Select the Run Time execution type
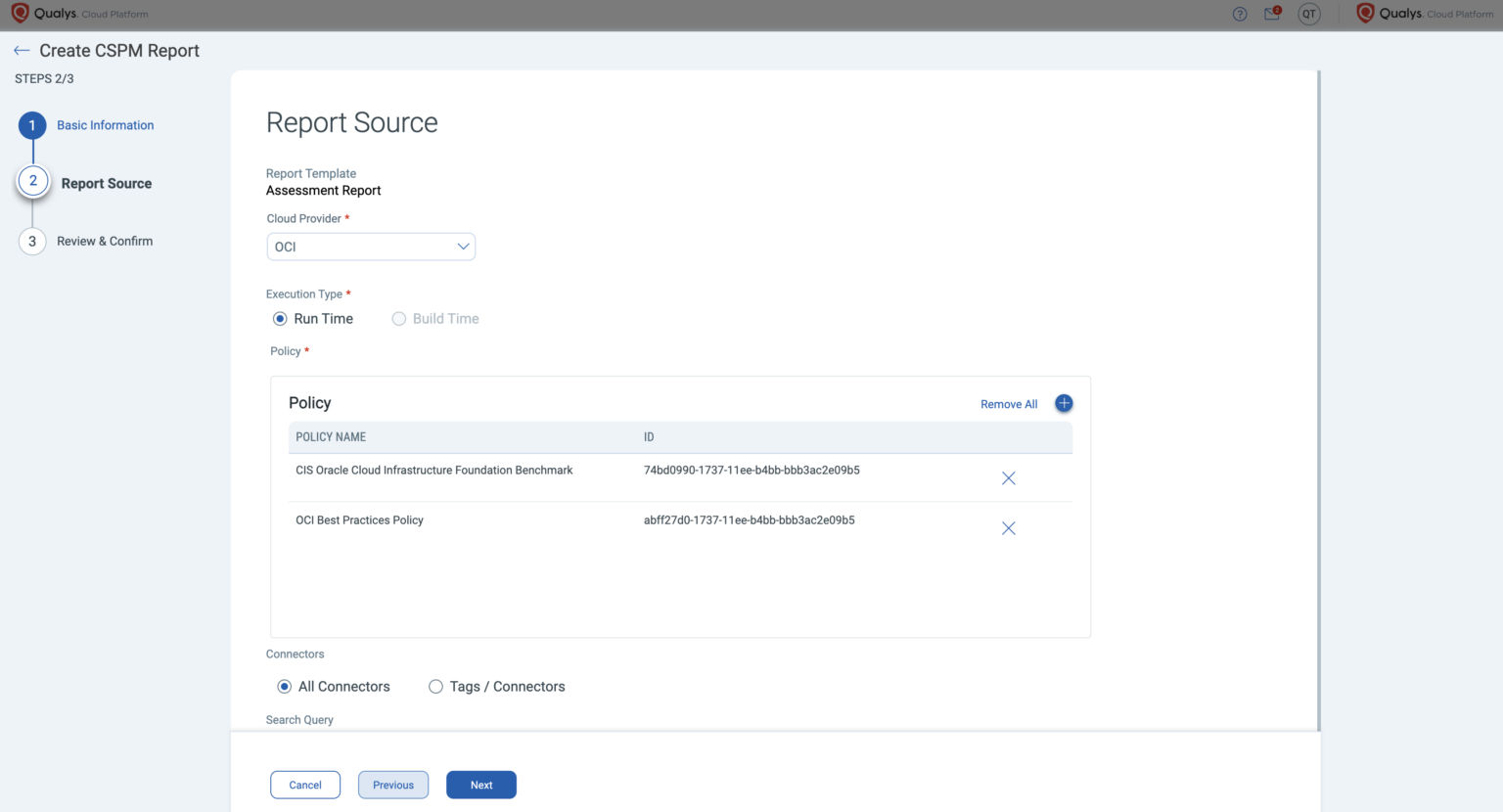Screen dimensions: 1503x812 [x=282, y=318]
